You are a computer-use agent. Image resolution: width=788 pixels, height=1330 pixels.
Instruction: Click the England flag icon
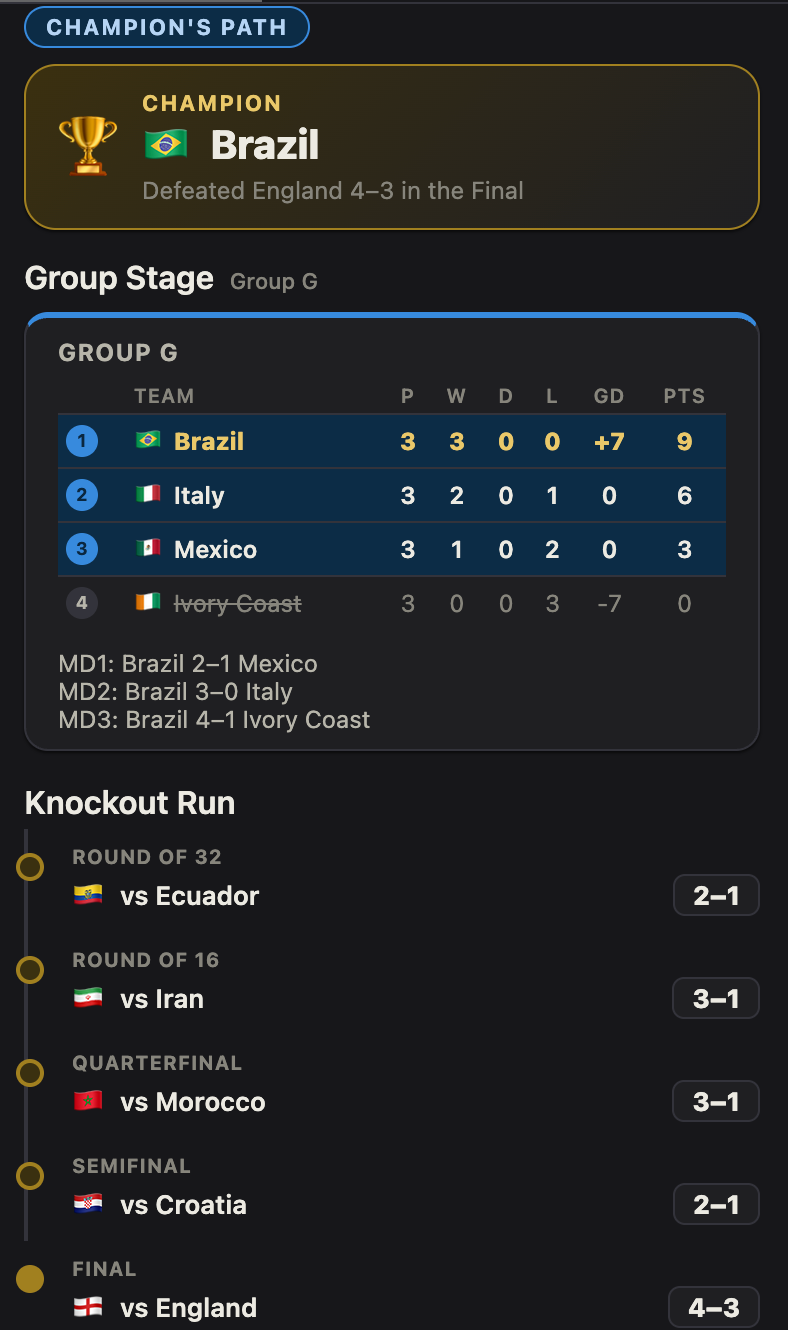(x=88, y=1307)
